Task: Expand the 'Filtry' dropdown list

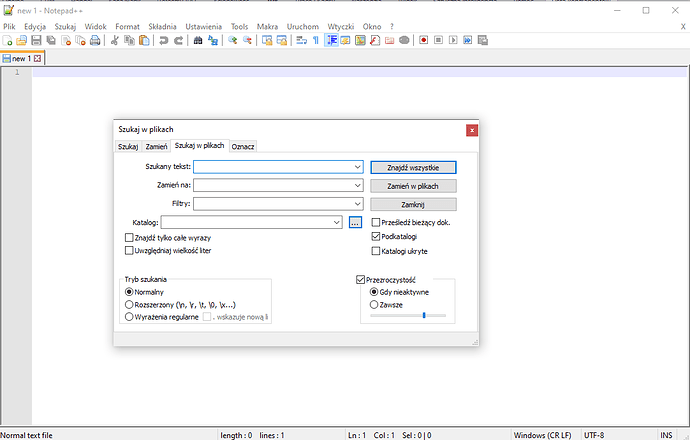Action: click(x=357, y=204)
